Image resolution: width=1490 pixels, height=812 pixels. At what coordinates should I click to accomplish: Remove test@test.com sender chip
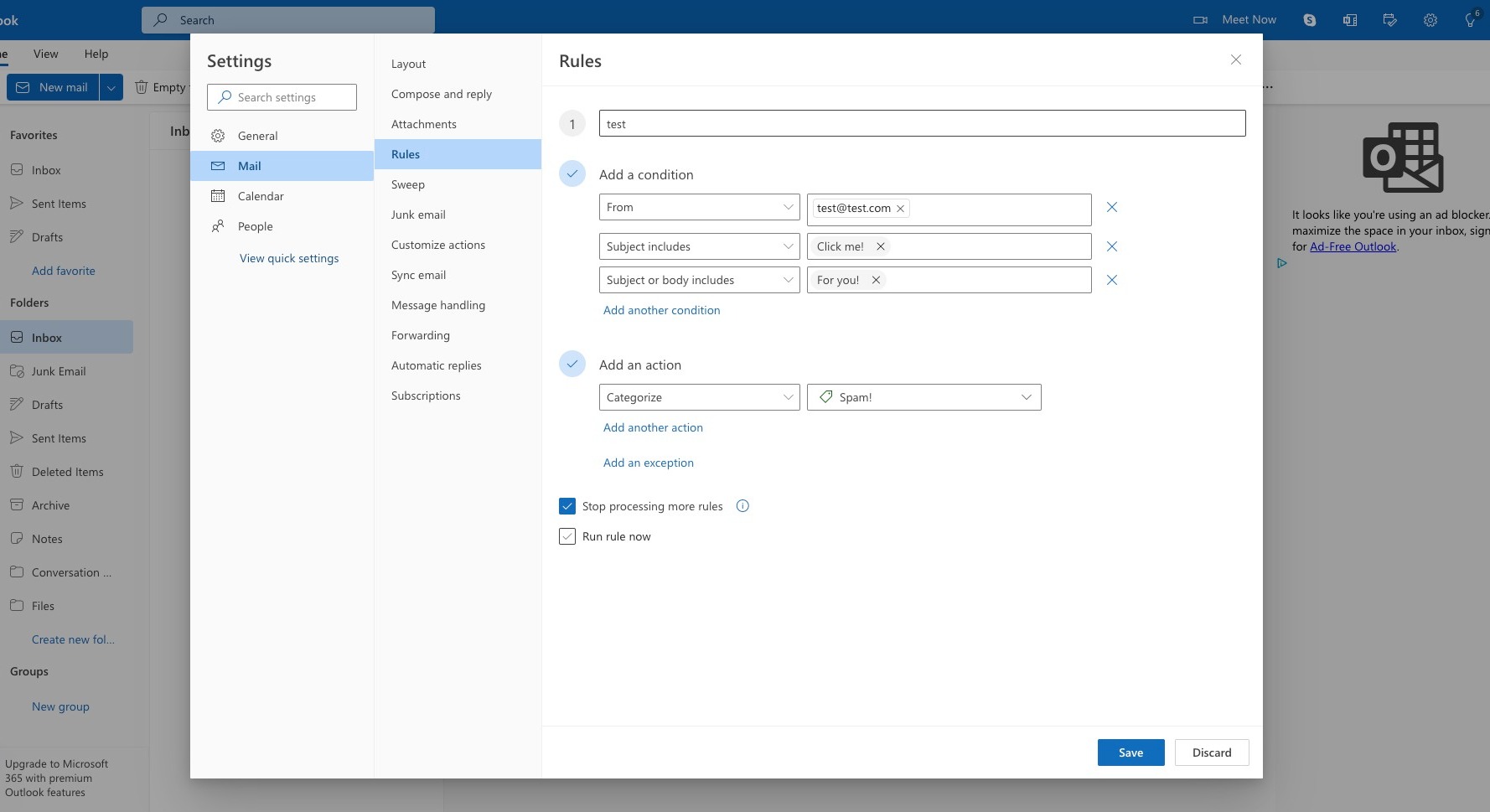[x=900, y=209]
